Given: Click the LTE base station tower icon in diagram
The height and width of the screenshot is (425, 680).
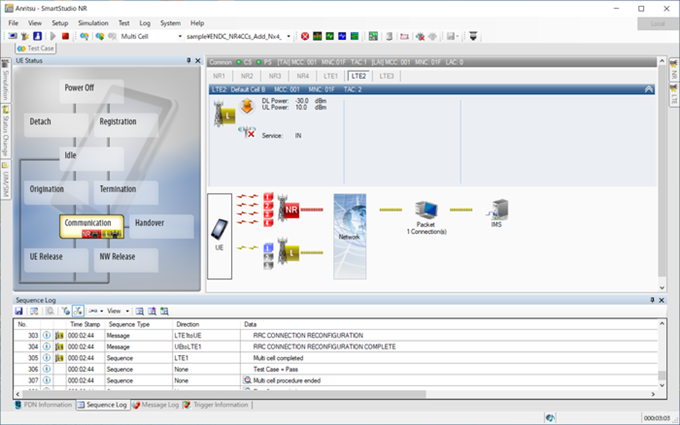Looking at the screenshot, I should tap(288, 251).
